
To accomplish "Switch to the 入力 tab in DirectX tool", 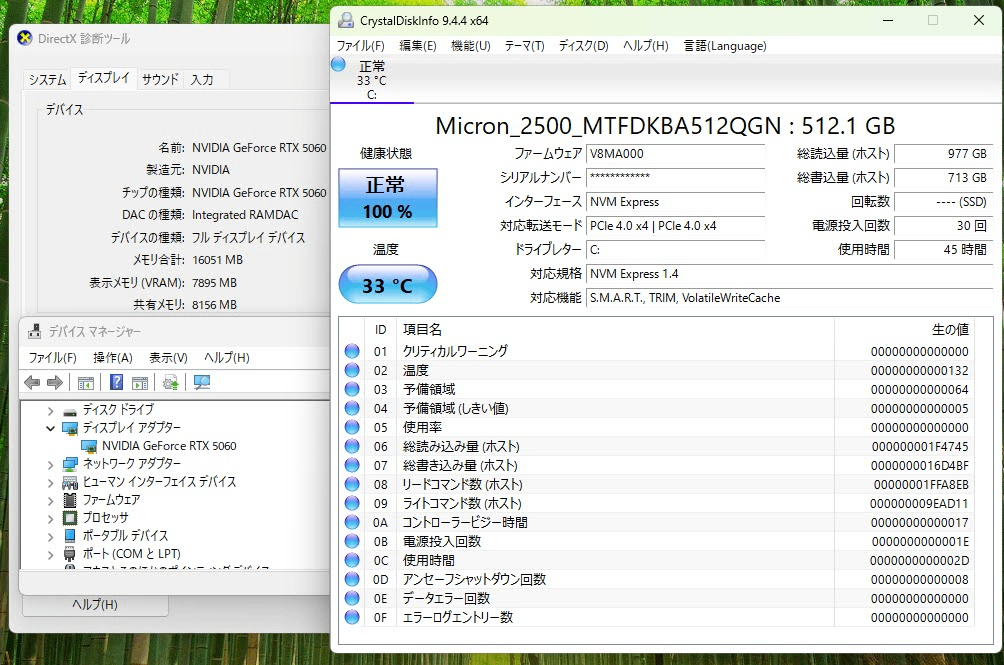I will pyautogui.click(x=202, y=79).
